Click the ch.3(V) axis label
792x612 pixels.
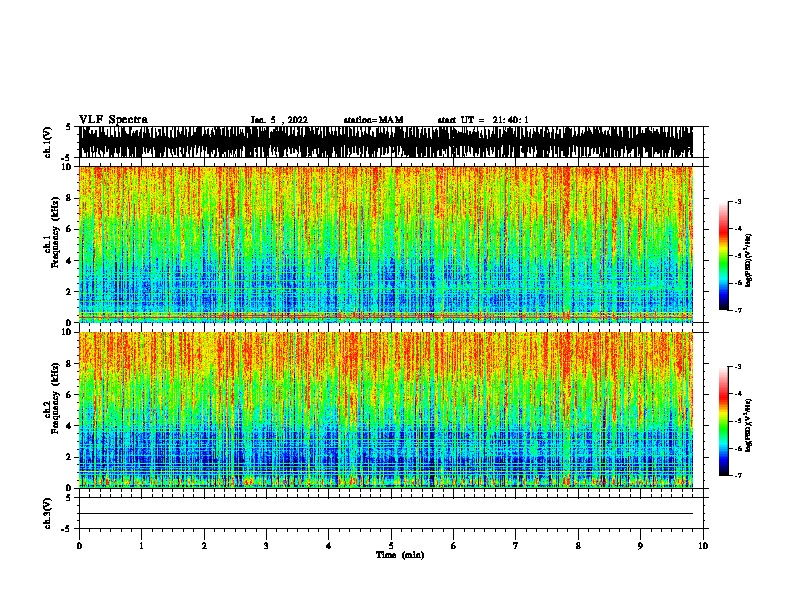click(x=47, y=513)
